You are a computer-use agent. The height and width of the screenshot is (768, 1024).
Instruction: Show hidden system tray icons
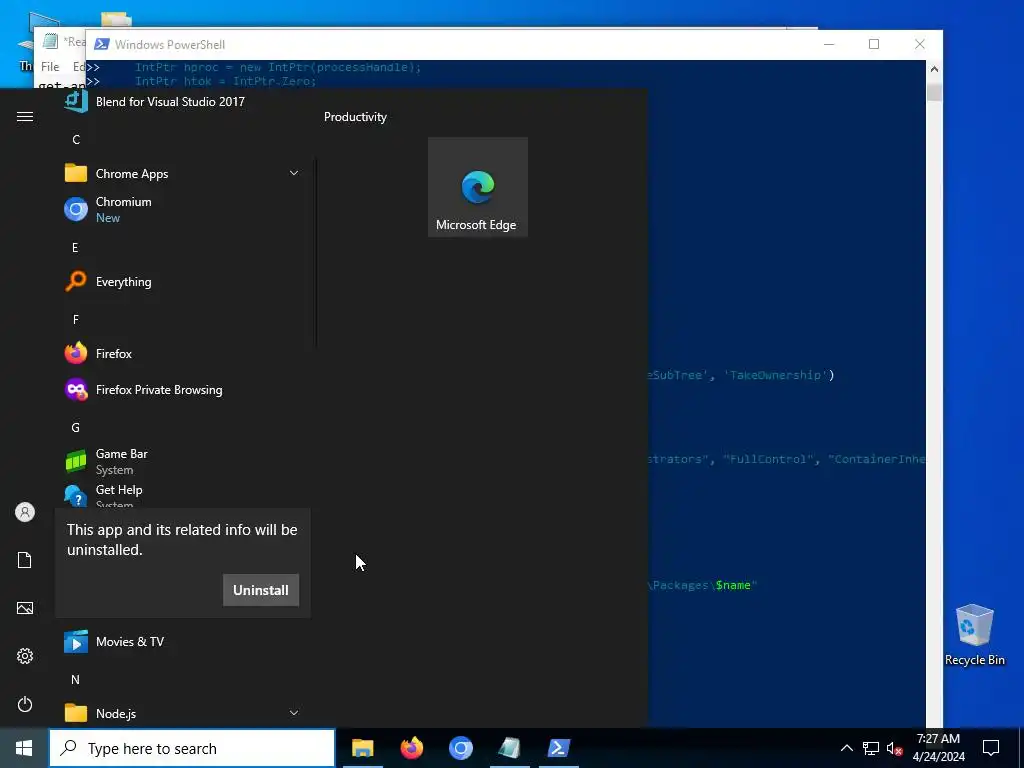(846, 748)
